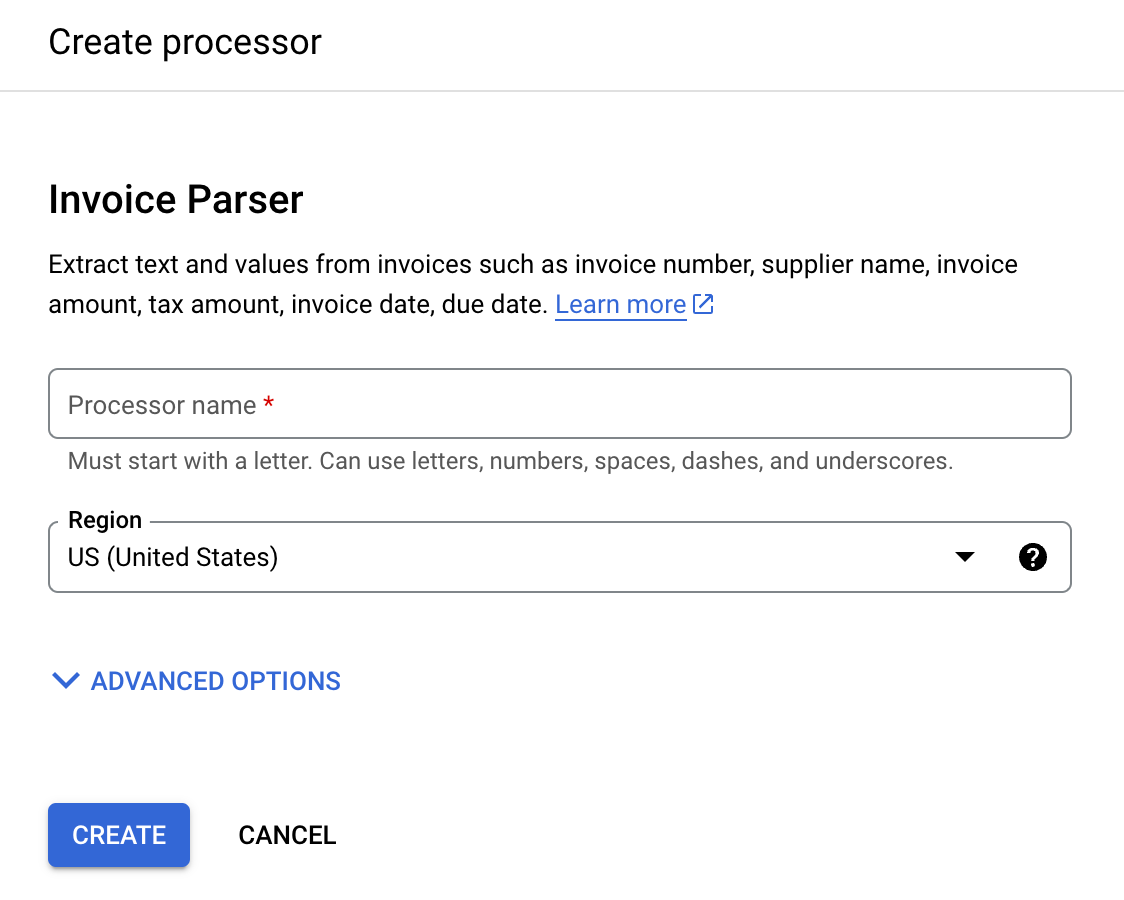Select the ADVANCED OPTIONS label text
Viewport: 1124px width, 900px height.
(x=216, y=681)
